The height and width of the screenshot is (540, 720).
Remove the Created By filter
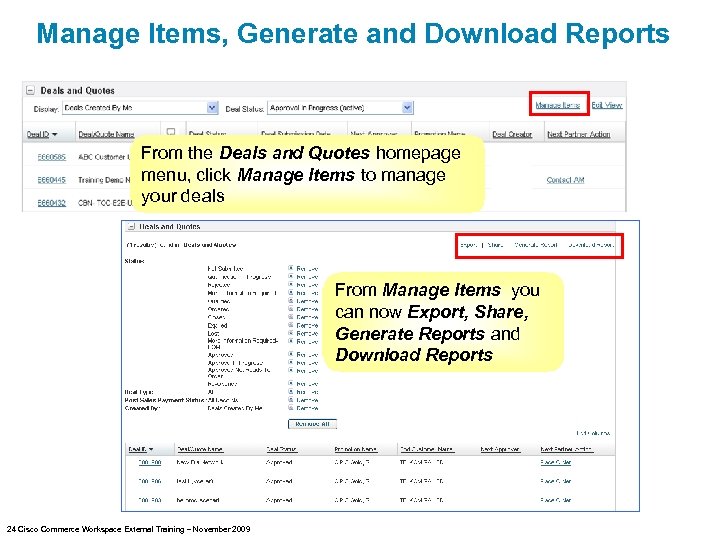tap(304, 408)
